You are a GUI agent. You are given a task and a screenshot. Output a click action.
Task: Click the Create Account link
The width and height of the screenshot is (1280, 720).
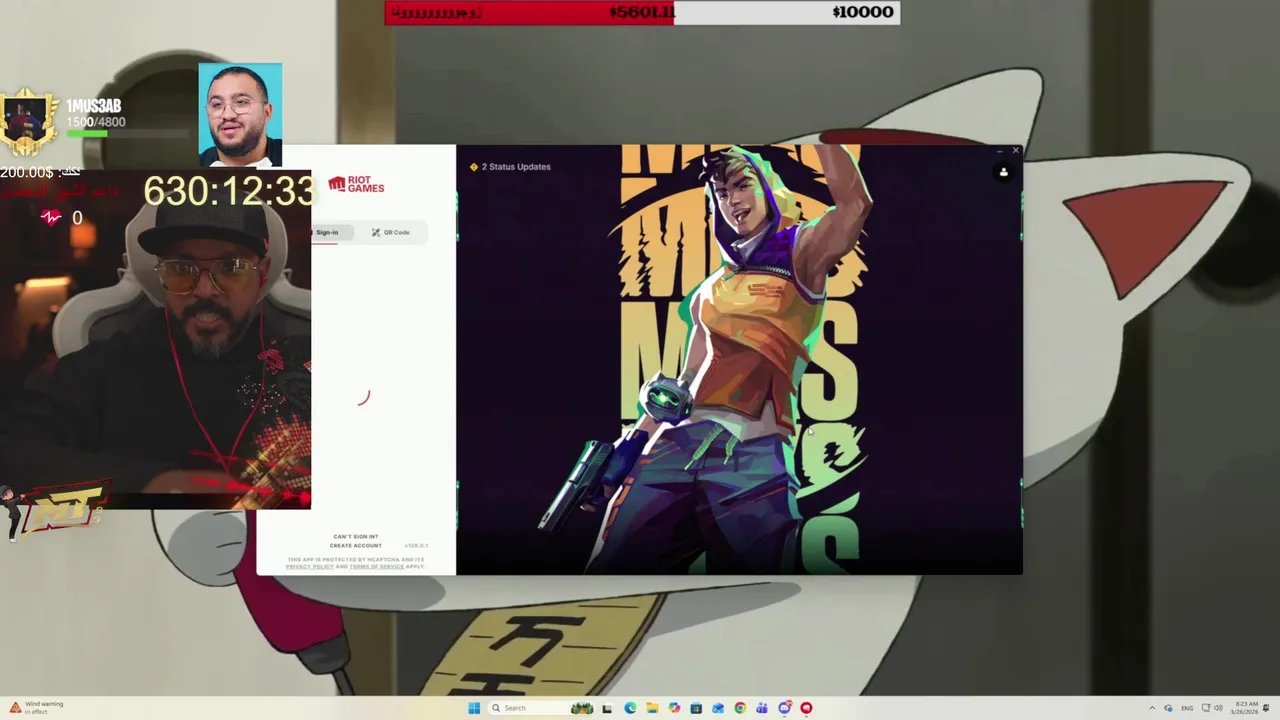click(x=356, y=546)
